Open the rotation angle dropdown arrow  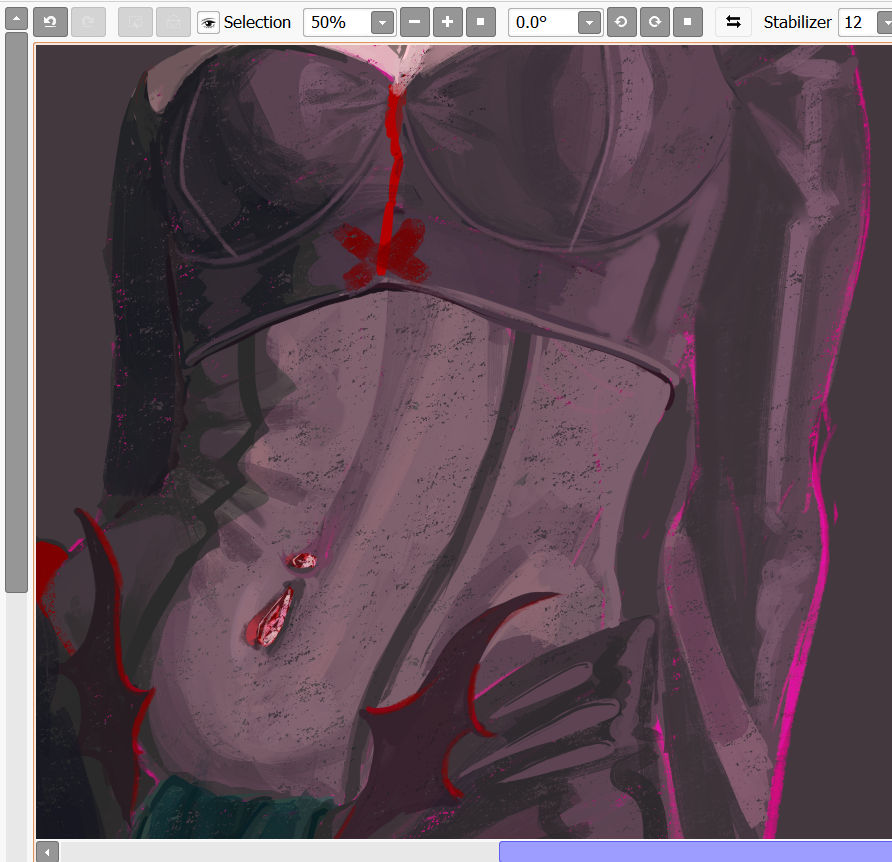pos(589,23)
